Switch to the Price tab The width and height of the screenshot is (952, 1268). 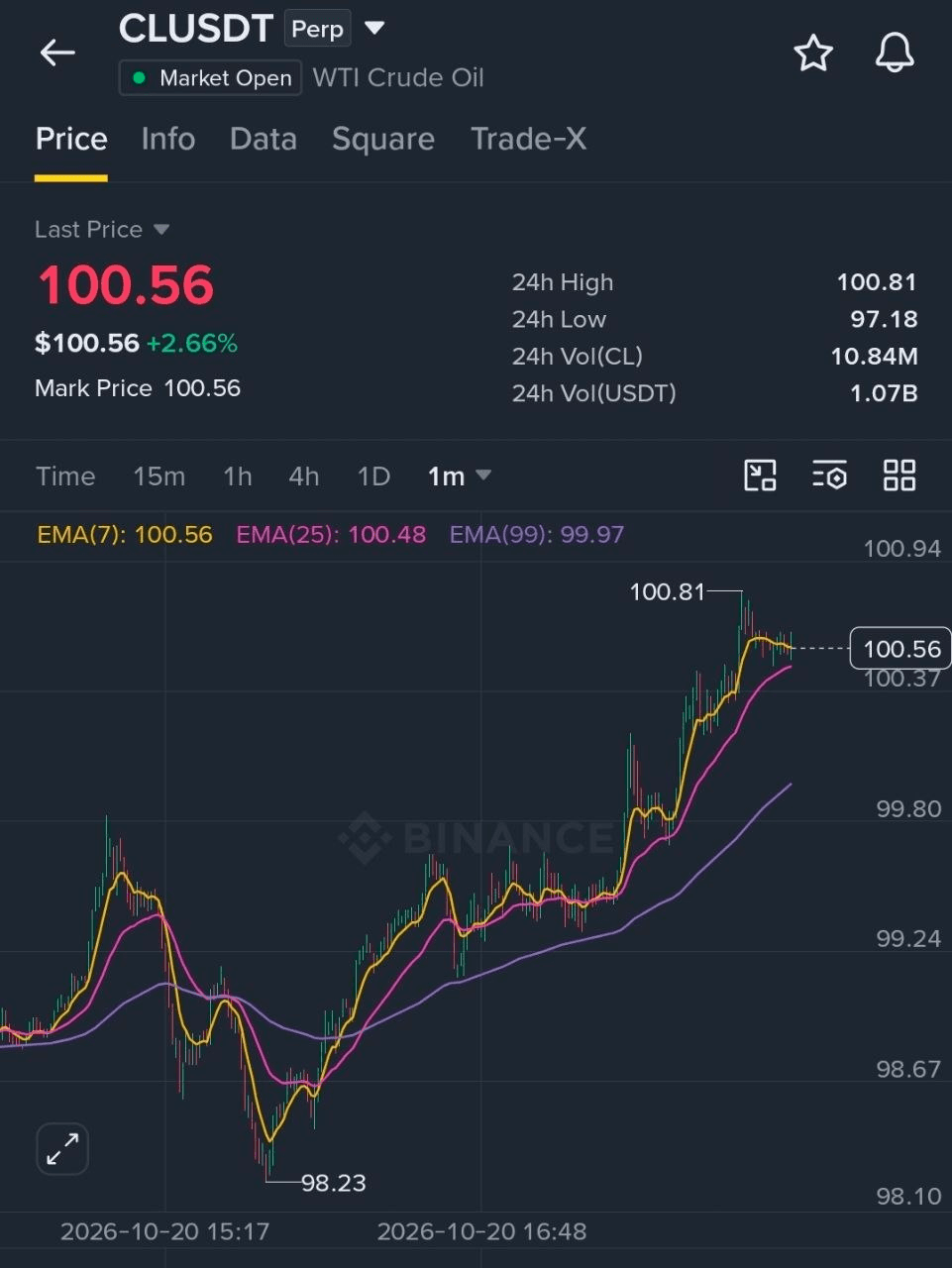pyautogui.click(x=71, y=139)
